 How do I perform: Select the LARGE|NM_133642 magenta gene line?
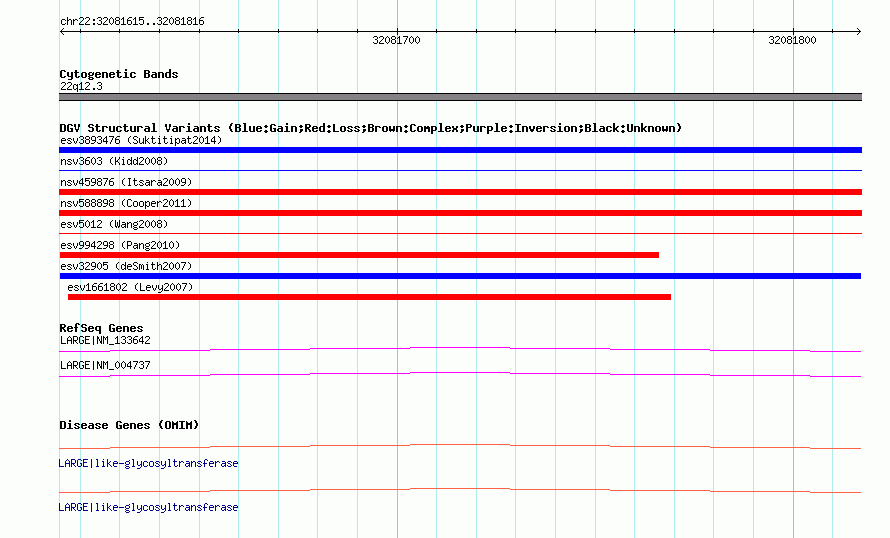[x=460, y=350]
